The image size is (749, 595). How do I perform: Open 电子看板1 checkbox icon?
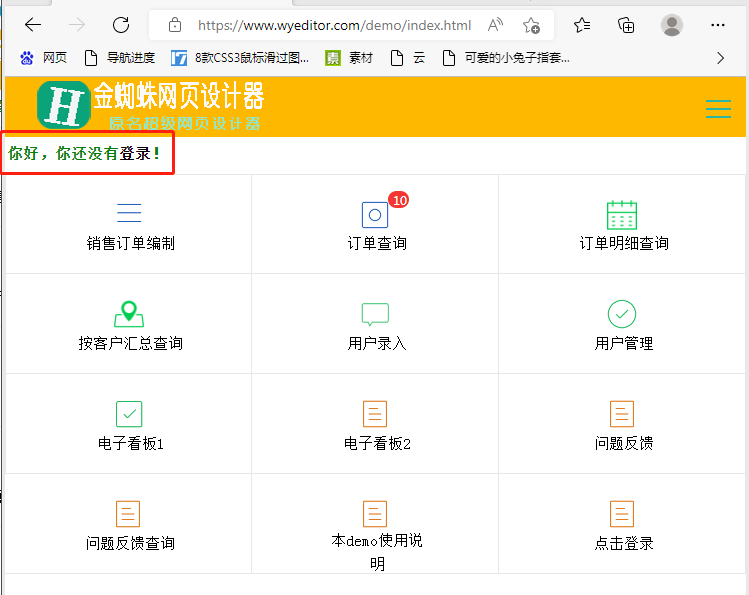(x=129, y=414)
